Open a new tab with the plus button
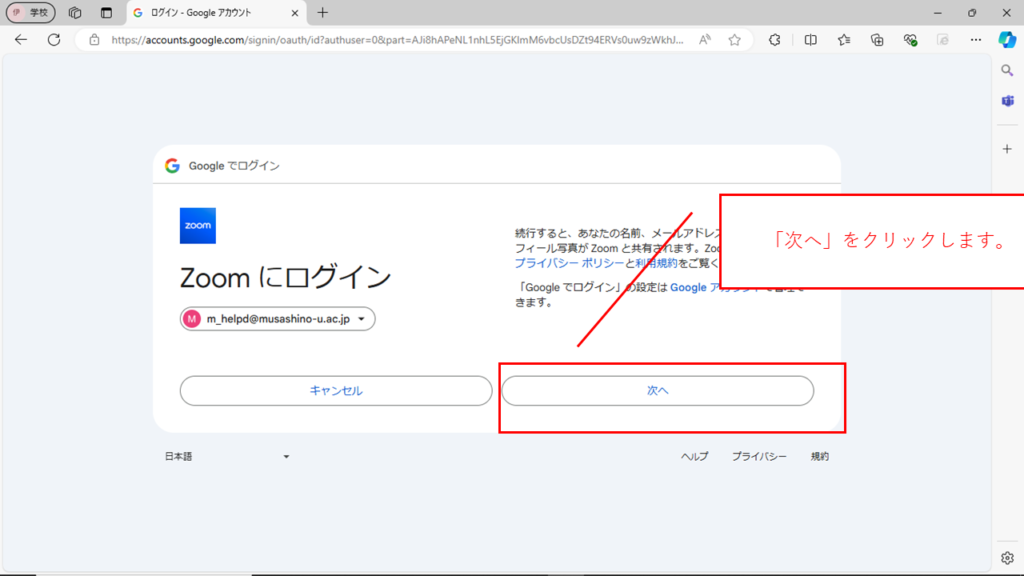This screenshot has height=576, width=1024. (x=323, y=12)
